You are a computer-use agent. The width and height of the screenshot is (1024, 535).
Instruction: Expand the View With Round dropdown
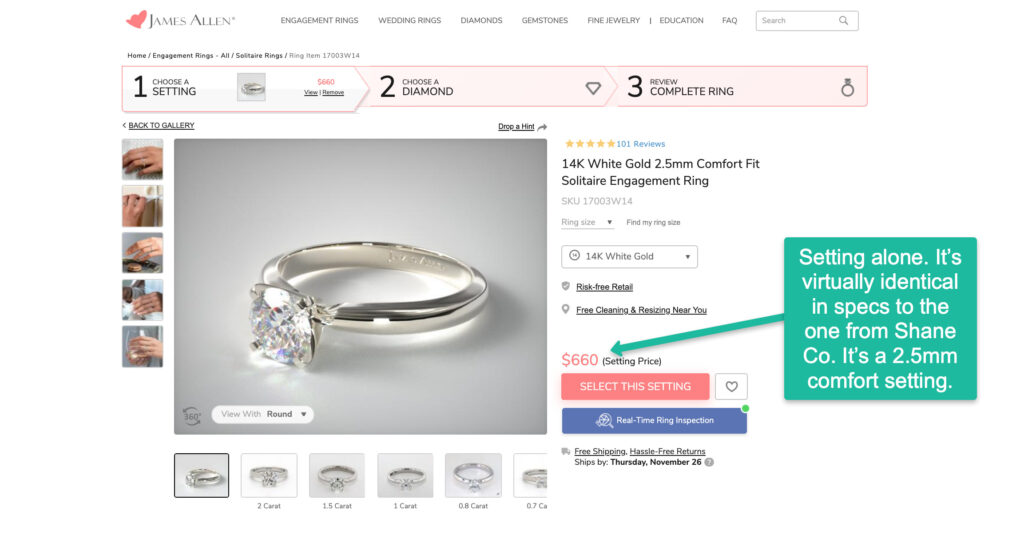[x=263, y=414]
